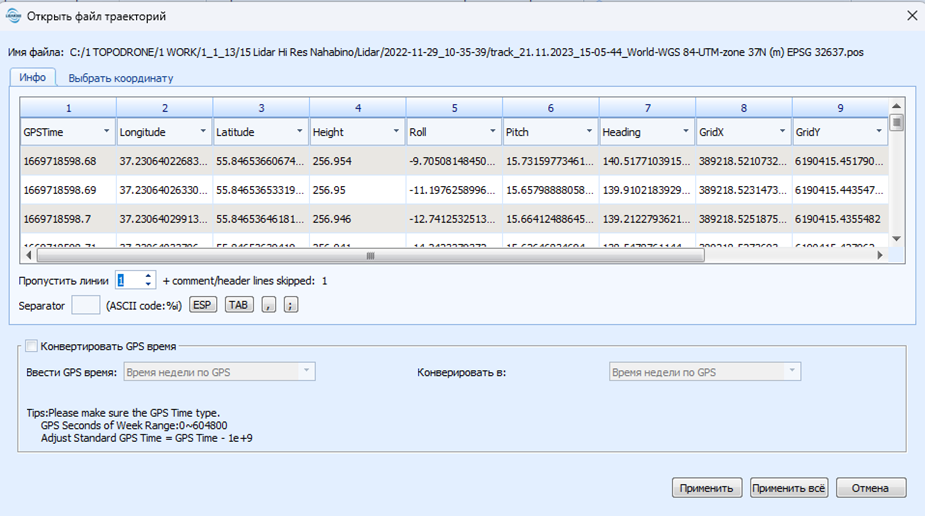Select cell with GPSTime 1669718598.7
Viewport: 925px width, 516px height.
point(68,219)
